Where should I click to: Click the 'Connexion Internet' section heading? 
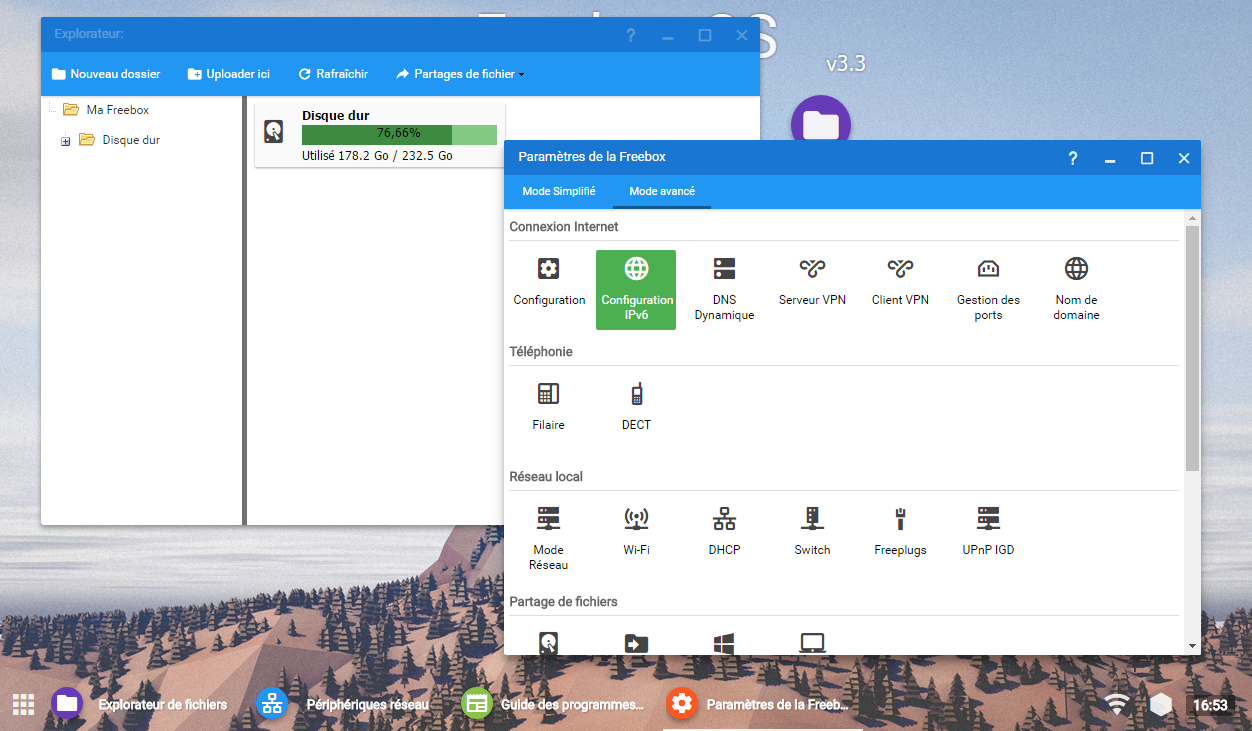564,227
